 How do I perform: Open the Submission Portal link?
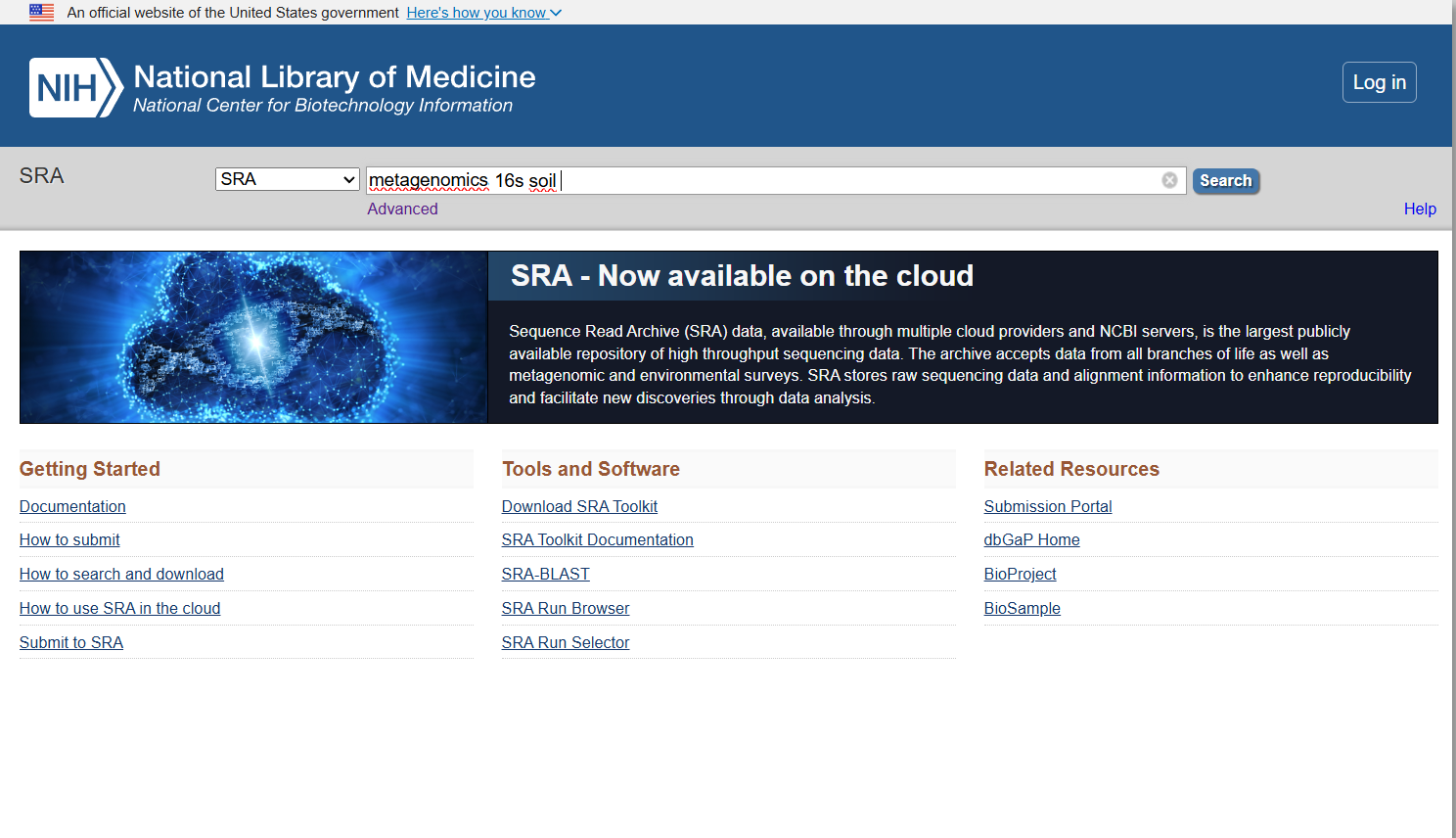pos(1048,506)
